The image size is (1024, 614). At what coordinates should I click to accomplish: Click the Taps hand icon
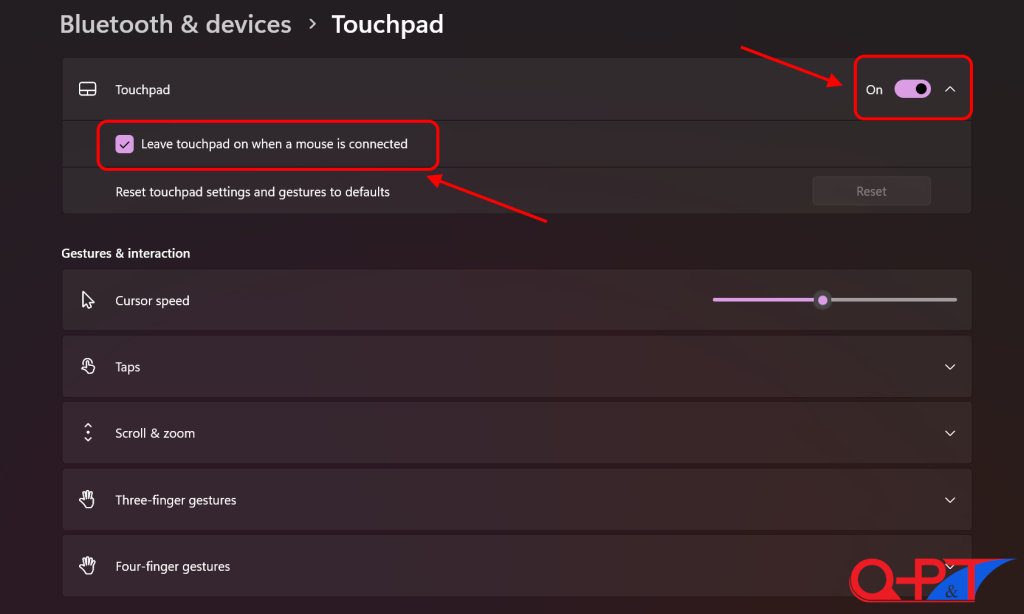[88, 367]
